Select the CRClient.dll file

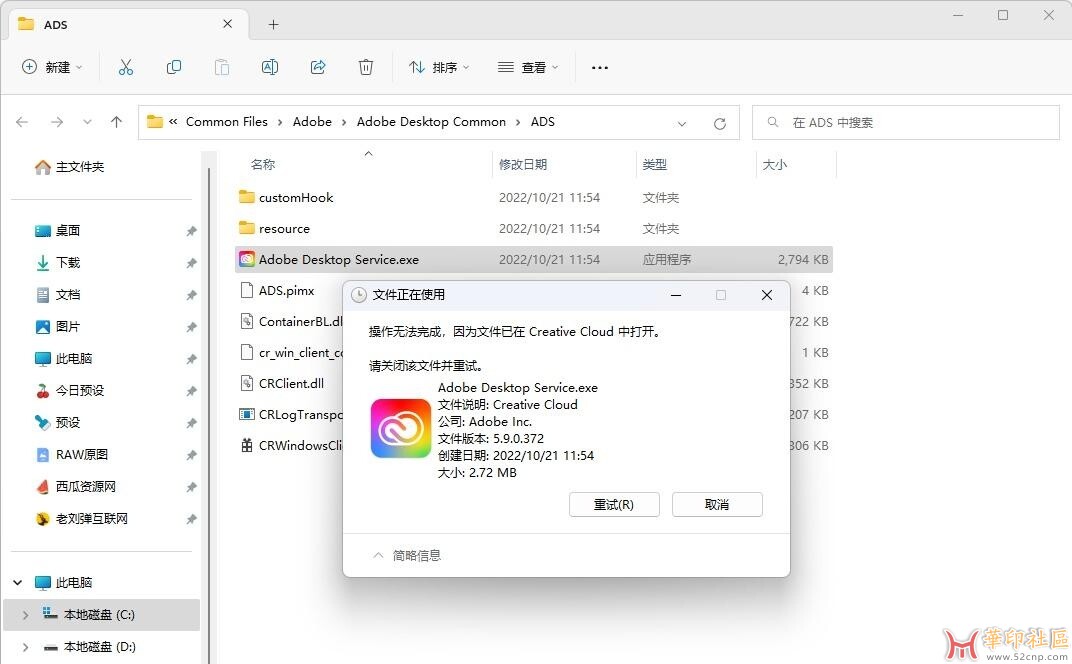pos(291,384)
